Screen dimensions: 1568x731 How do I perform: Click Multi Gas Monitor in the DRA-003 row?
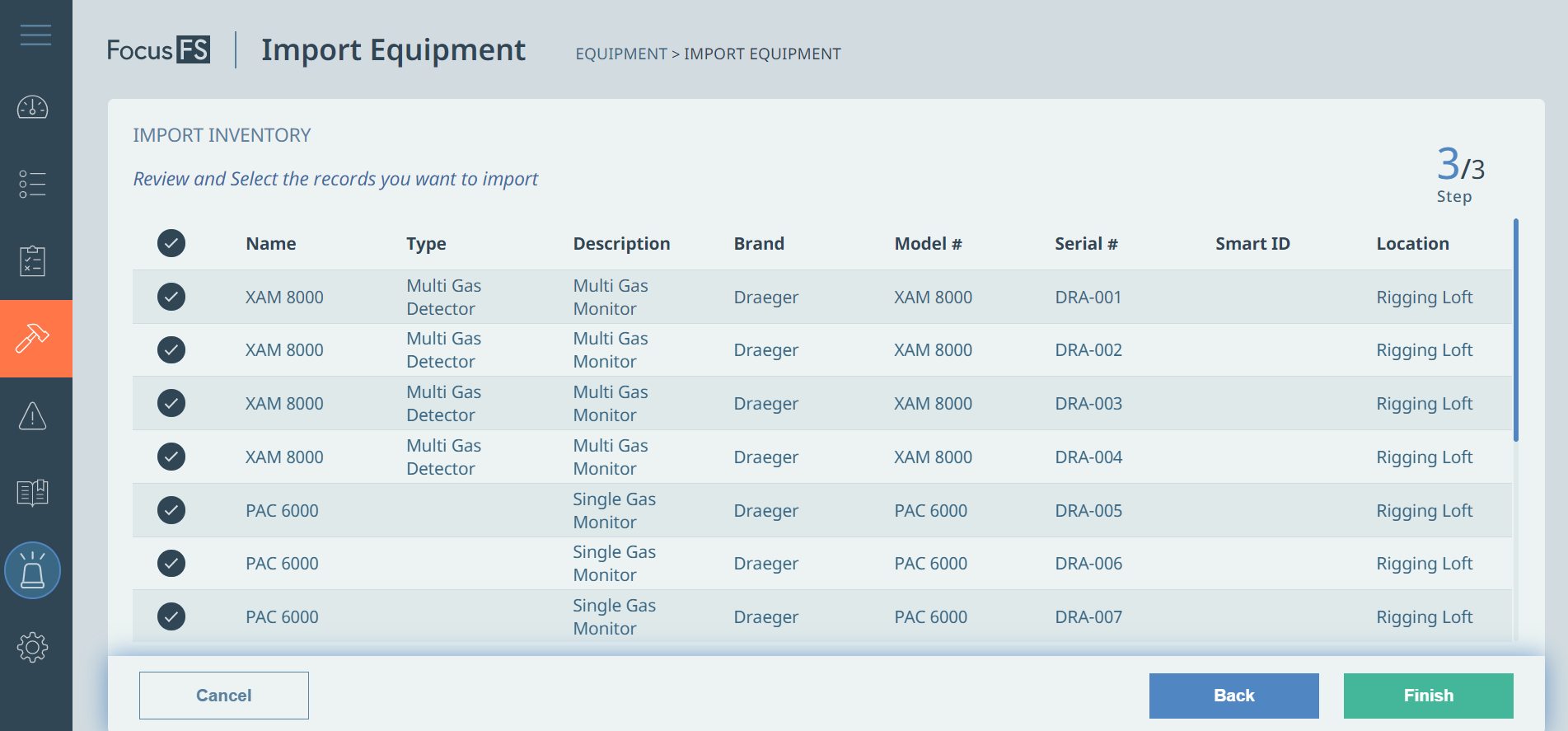tap(611, 404)
